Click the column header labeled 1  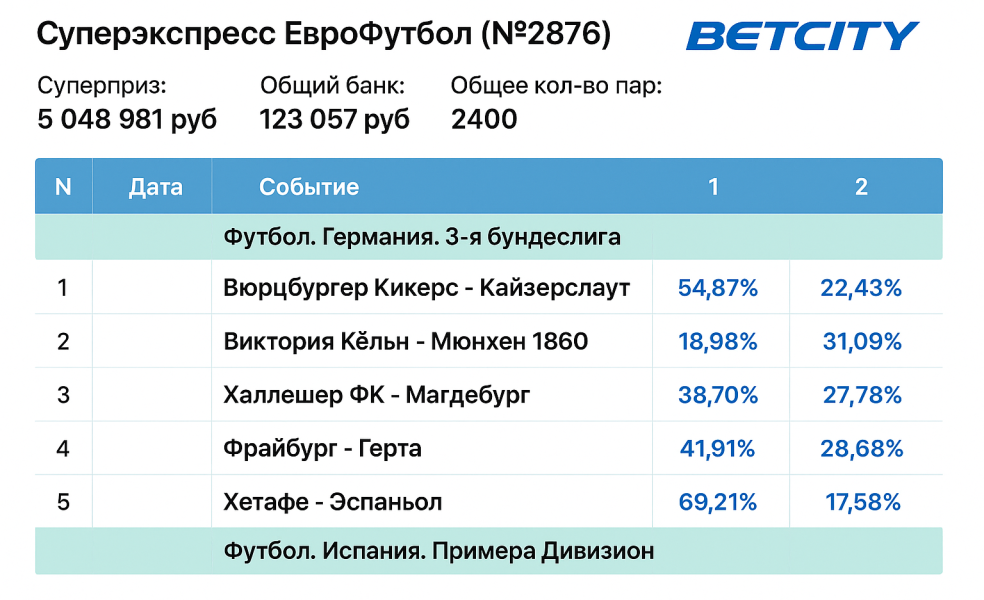pyautogui.click(x=713, y=187)
